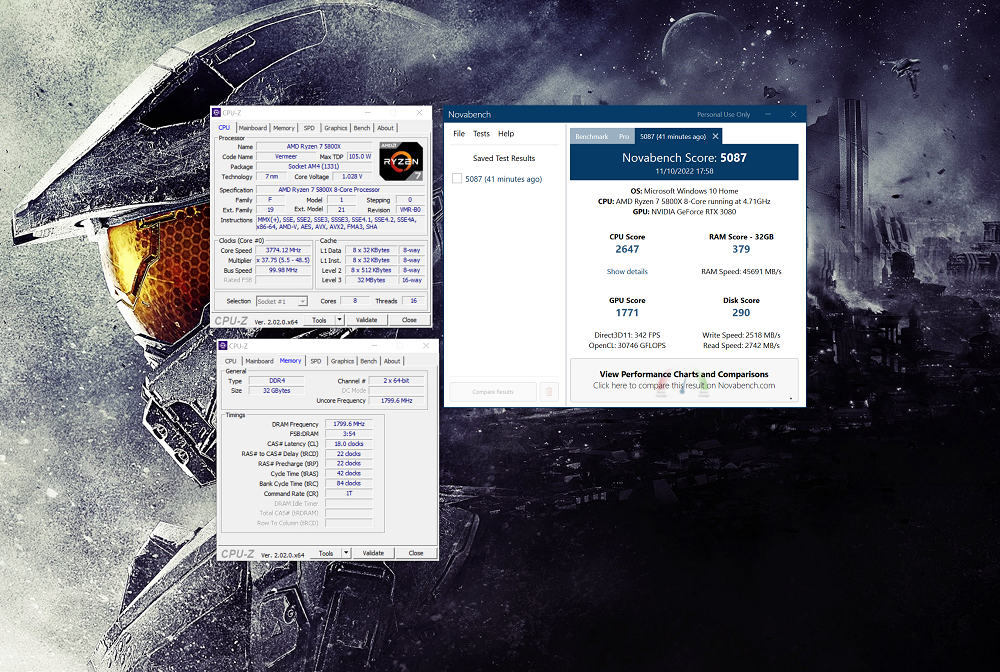Open Memory tab in the upper CPU-Z window

pos(284,128)
